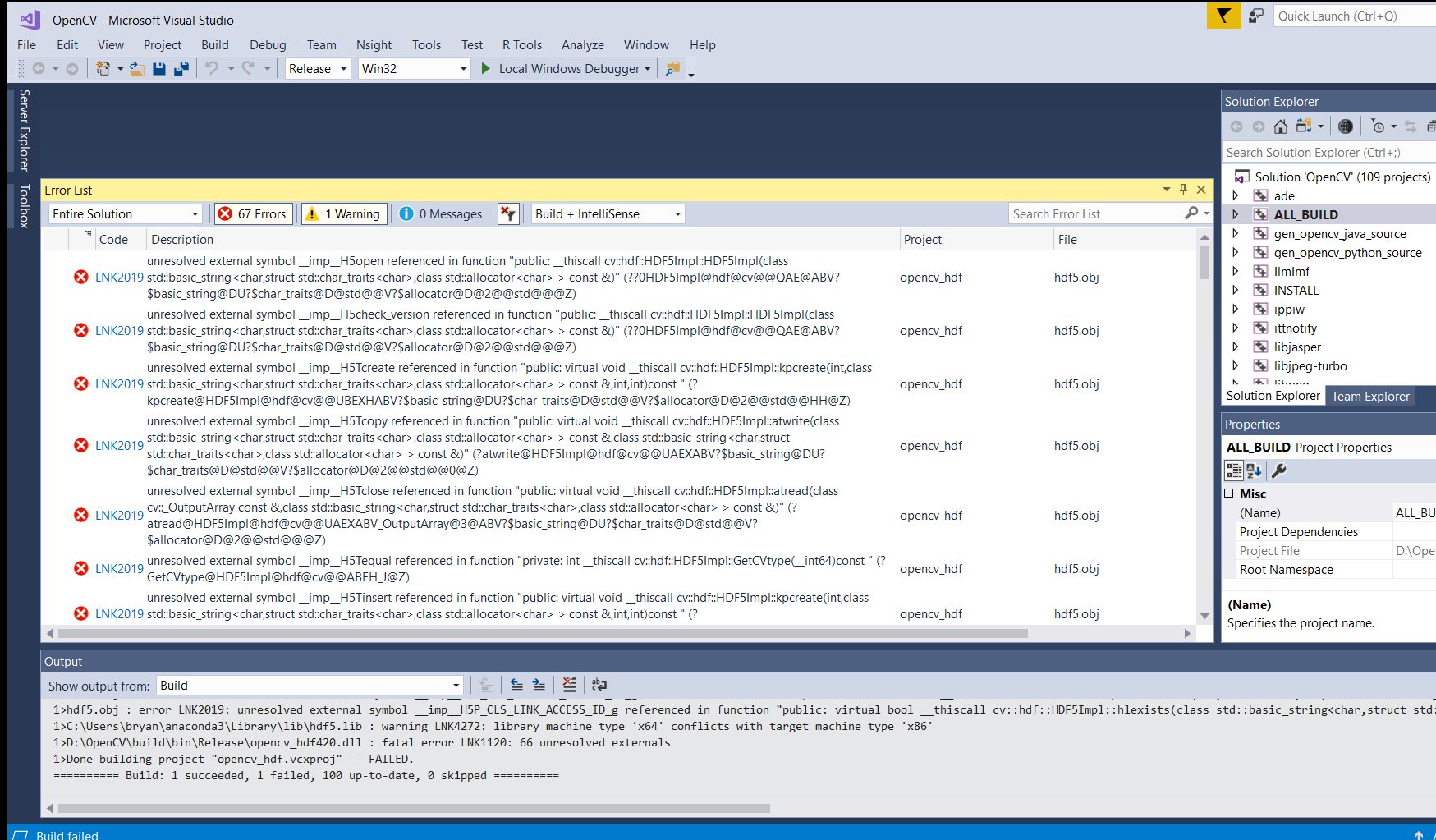Viewport: 1436px width, 840px height.
Task: Go to previous message in Output
Action: (516, 685)
